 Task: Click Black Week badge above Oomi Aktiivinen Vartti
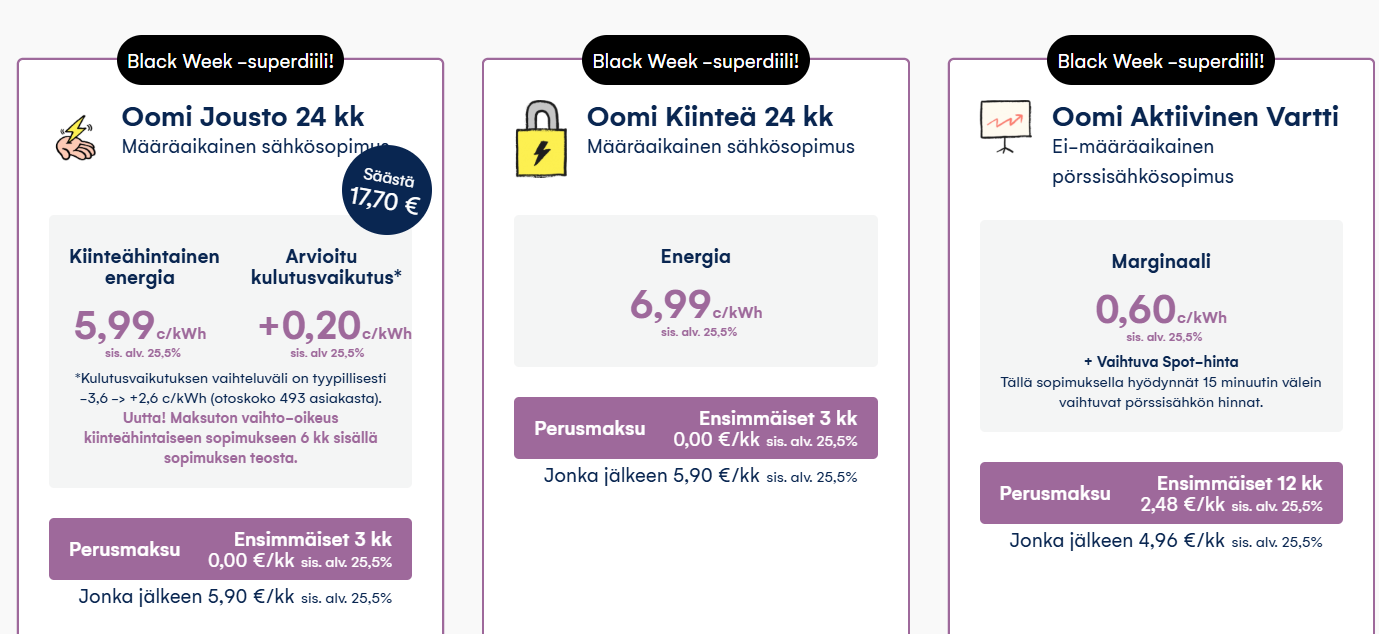click(1161, 61)
